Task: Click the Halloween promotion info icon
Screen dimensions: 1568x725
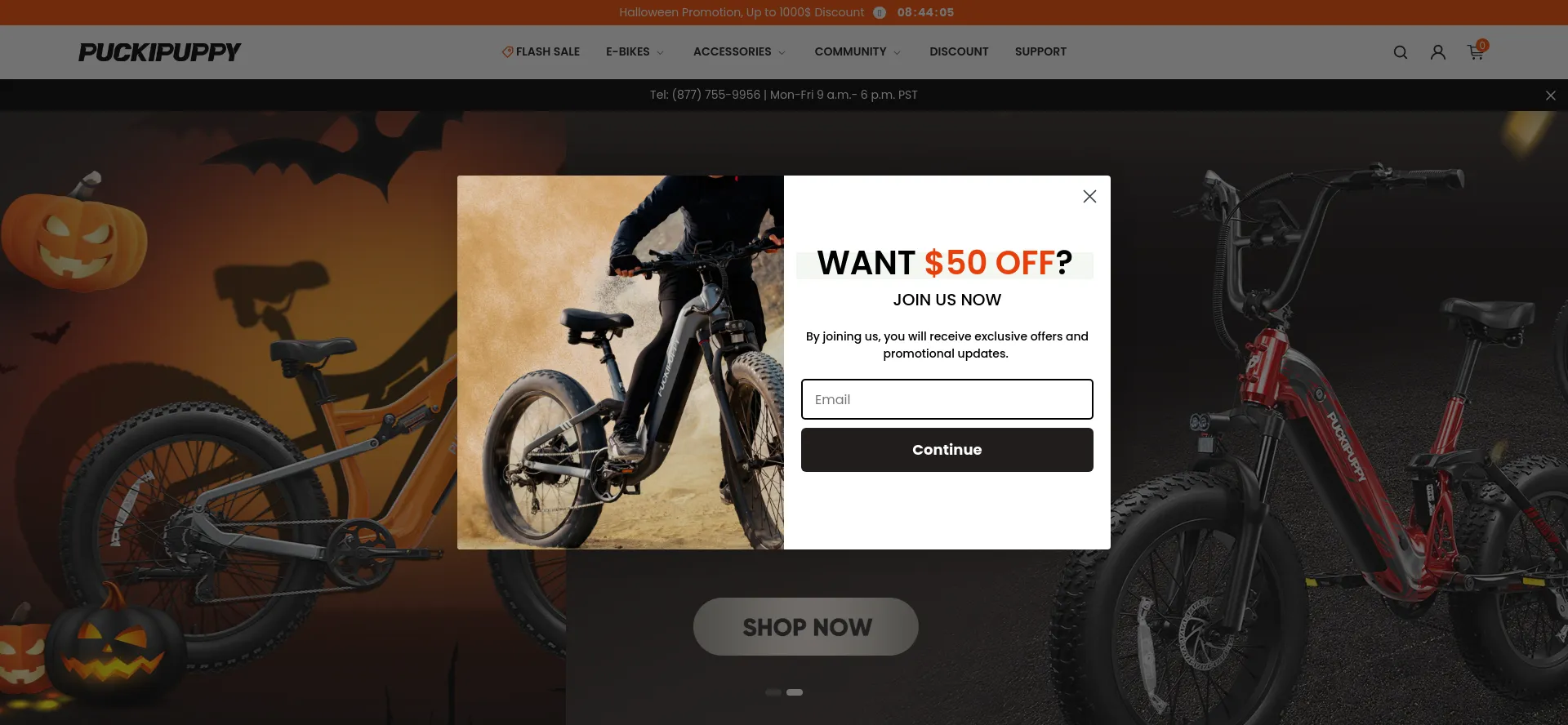Action: tap(880, 12)
